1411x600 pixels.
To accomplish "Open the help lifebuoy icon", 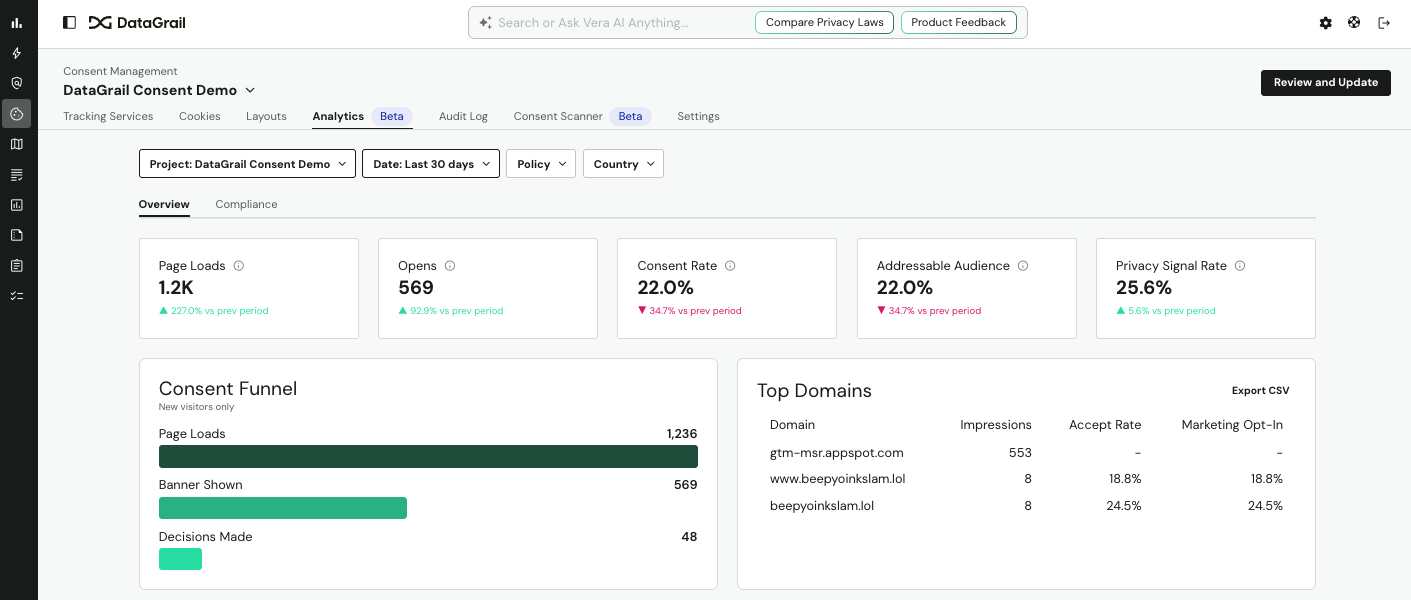I will tap(1354, 22).
